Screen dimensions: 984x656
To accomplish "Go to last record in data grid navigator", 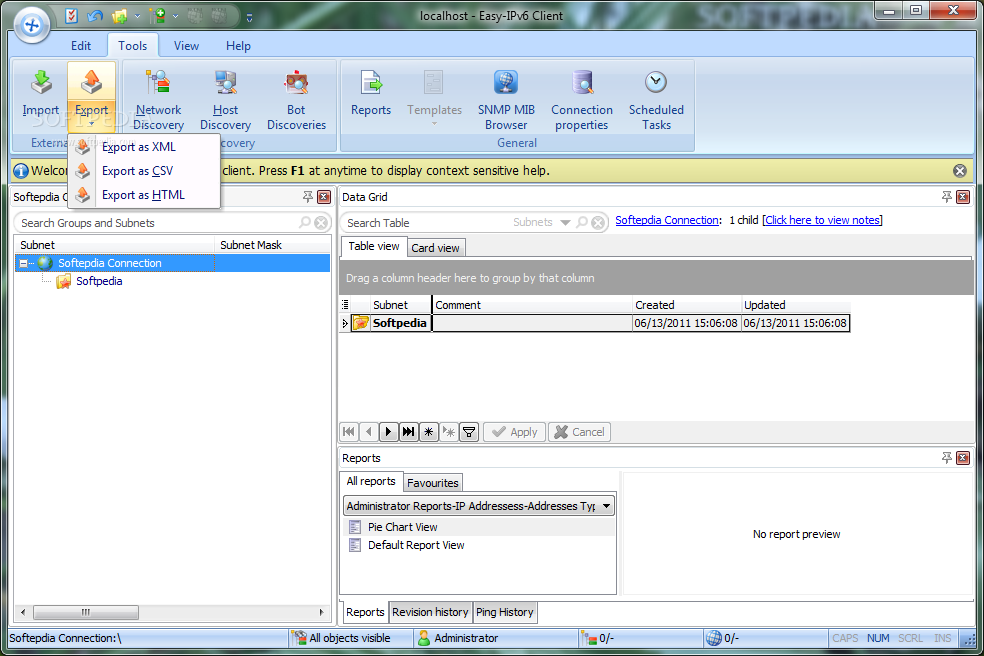I will pyautogui.click(x=409, y=432).
